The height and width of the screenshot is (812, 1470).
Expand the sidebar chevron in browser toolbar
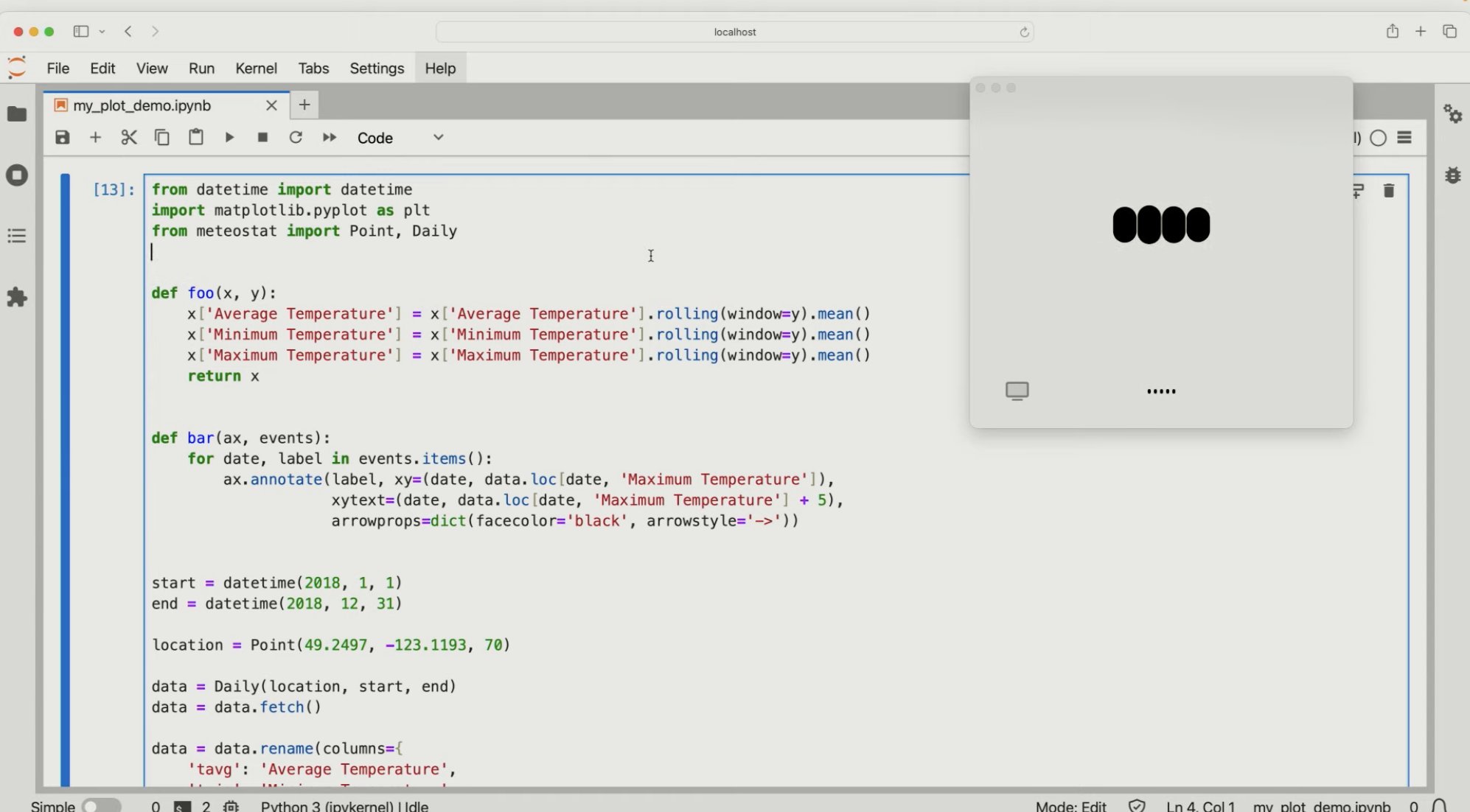point(102,31)
